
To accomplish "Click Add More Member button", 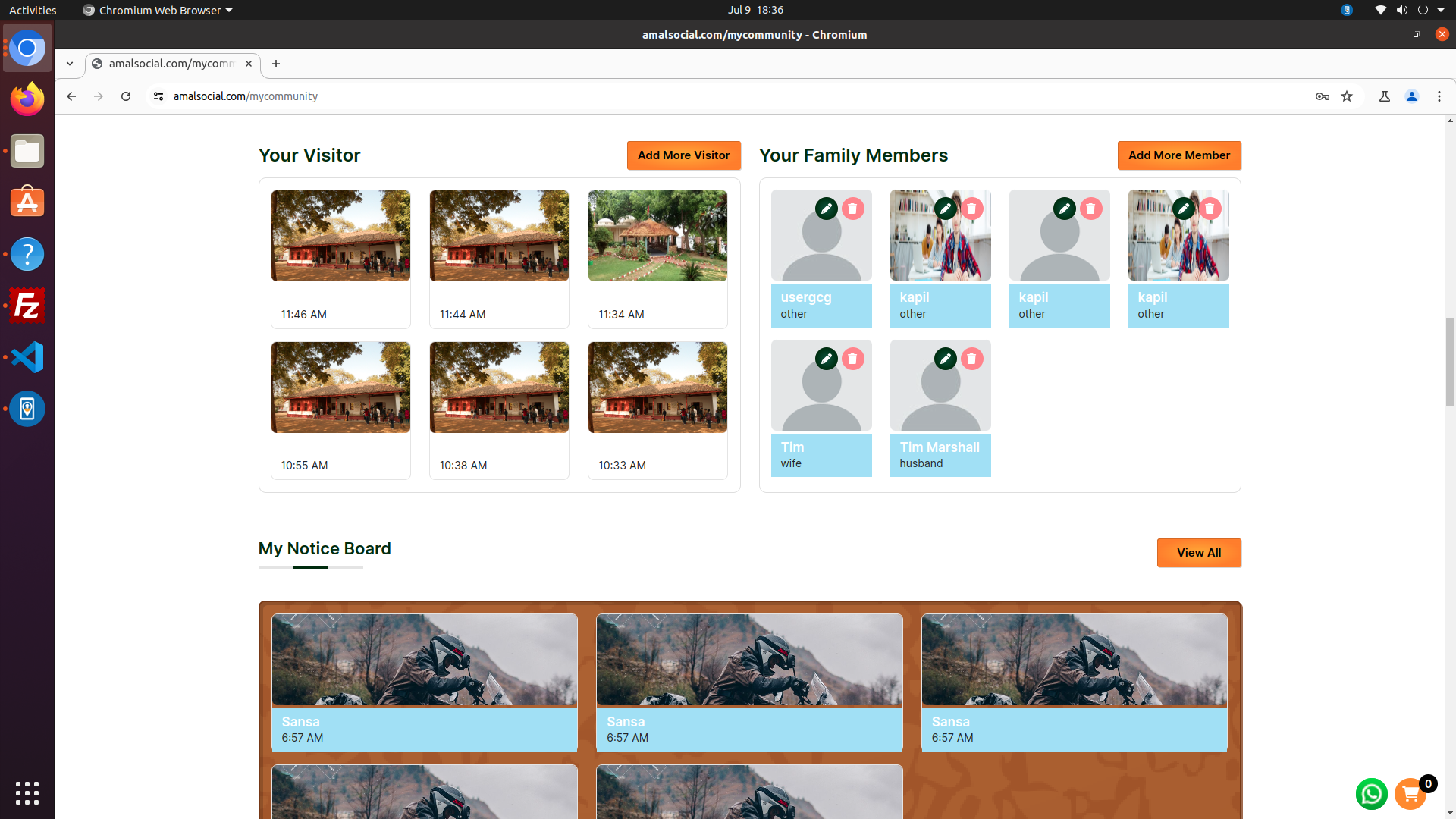I will 1178,155.
